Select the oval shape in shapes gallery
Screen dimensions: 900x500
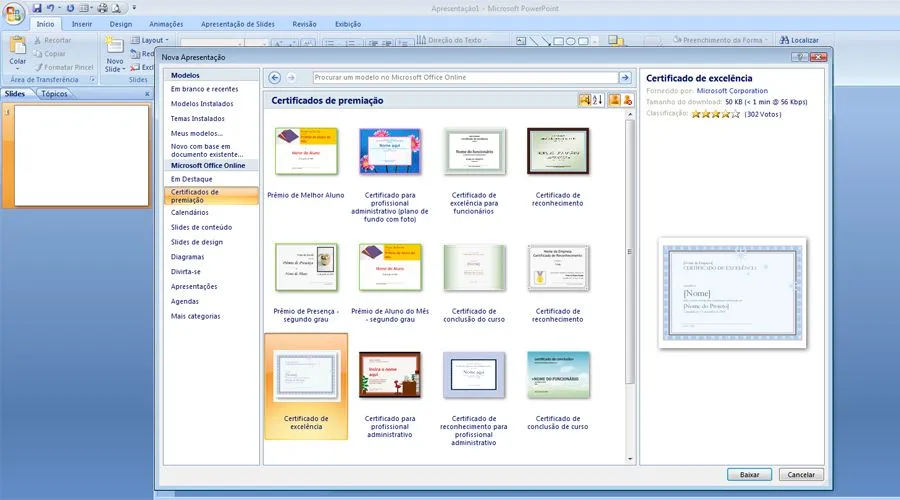coord(571,41)
